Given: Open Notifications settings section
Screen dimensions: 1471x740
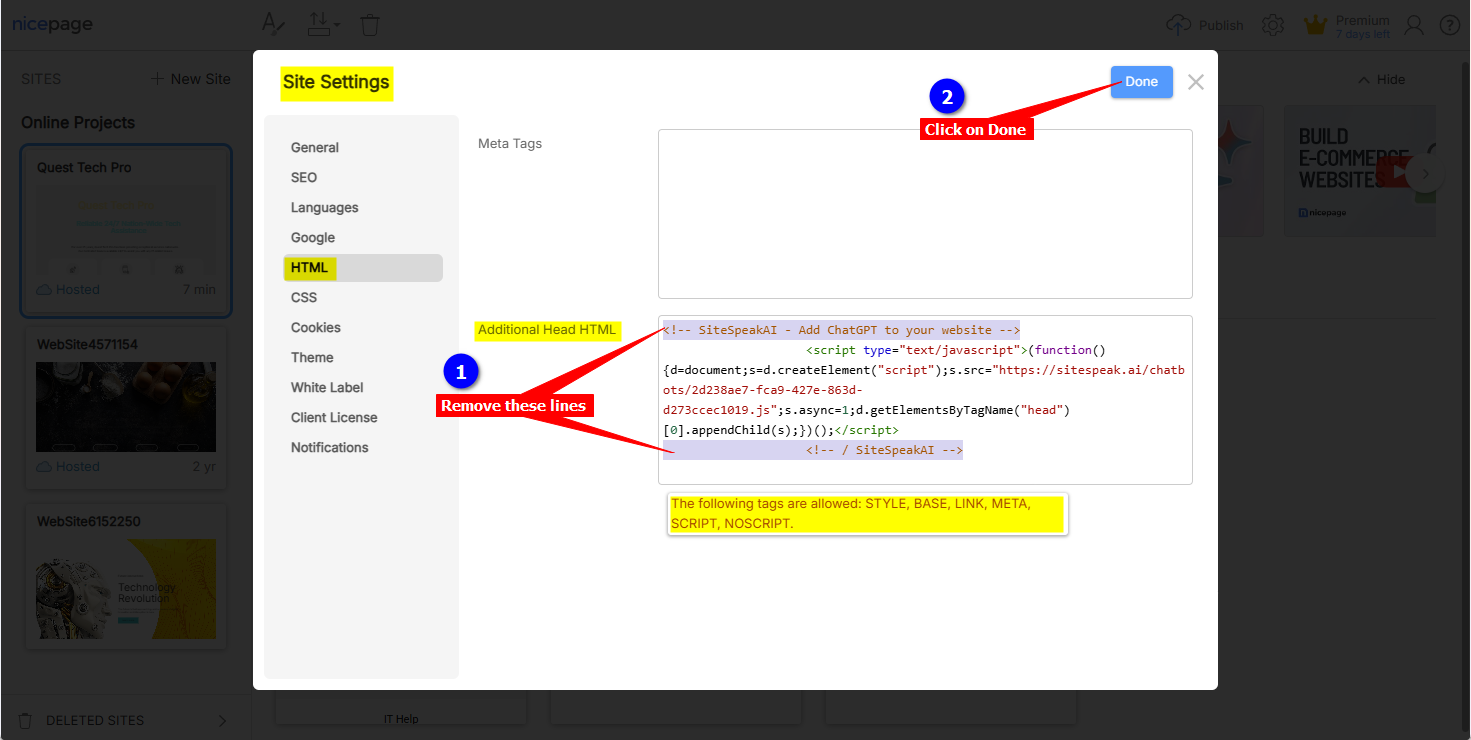Looking at the screenshot, I should pos(330,447).
